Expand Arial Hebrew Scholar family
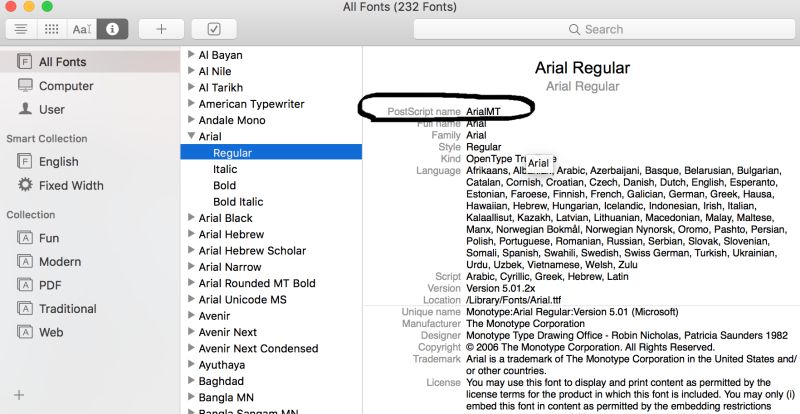 point(191,250)
